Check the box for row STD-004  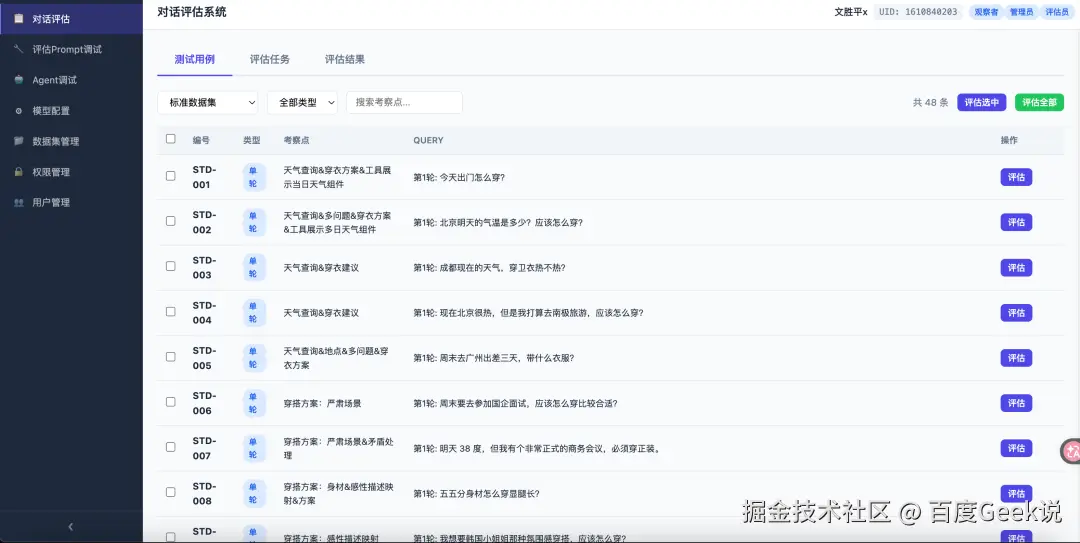click(x=171, y=311)
